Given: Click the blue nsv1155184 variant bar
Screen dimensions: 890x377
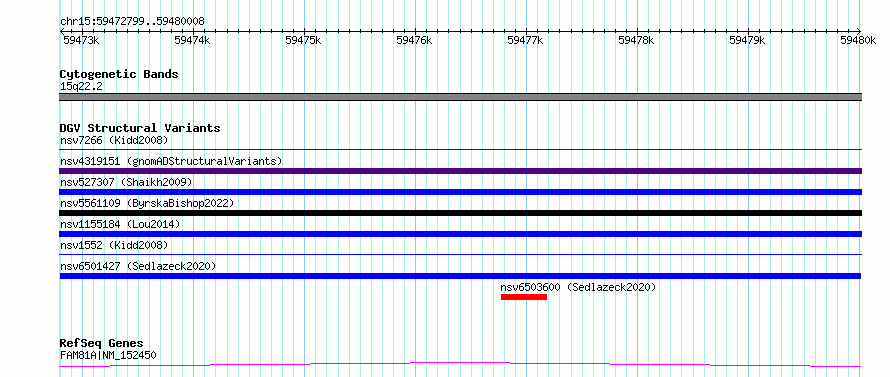Looking at the screenshot, I should (x=460, y=234).
